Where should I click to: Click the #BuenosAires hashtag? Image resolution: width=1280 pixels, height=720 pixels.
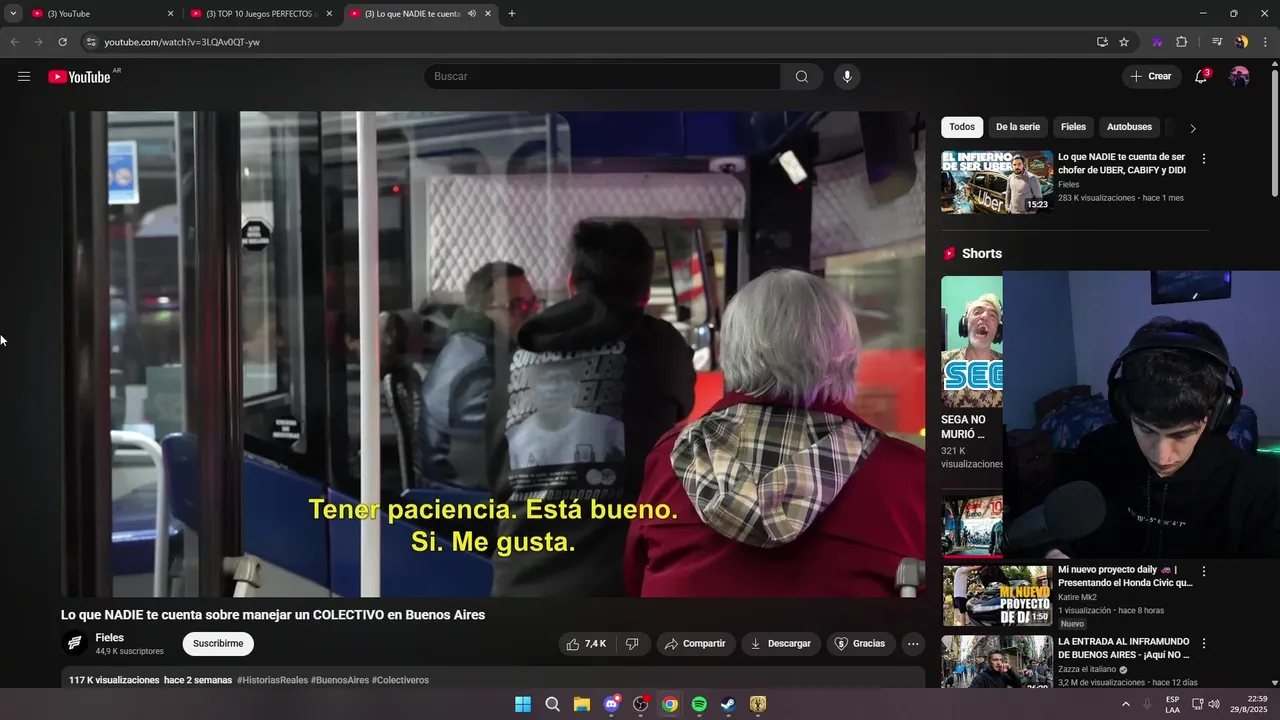[340, 680]
